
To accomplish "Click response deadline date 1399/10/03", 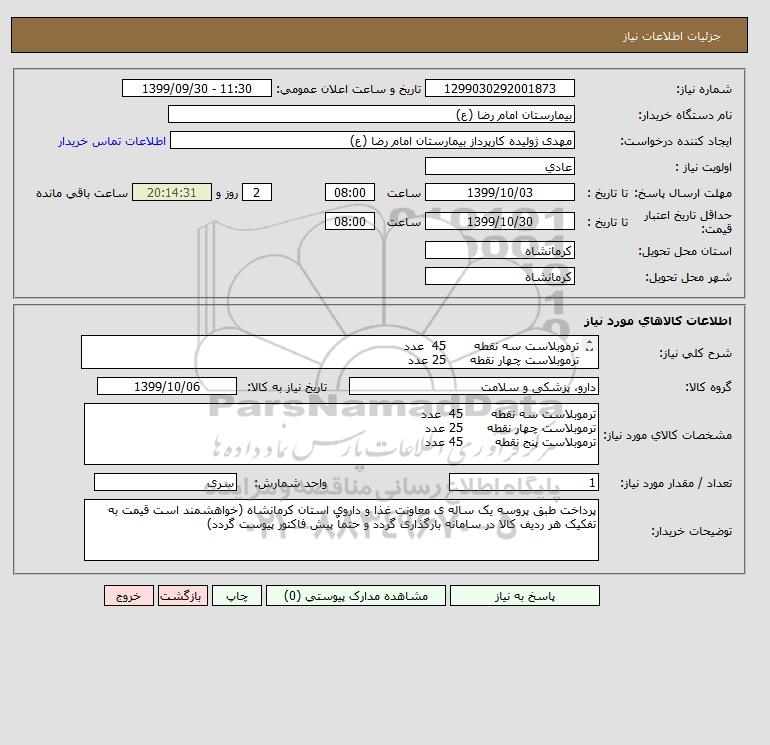I will (499, 193).
